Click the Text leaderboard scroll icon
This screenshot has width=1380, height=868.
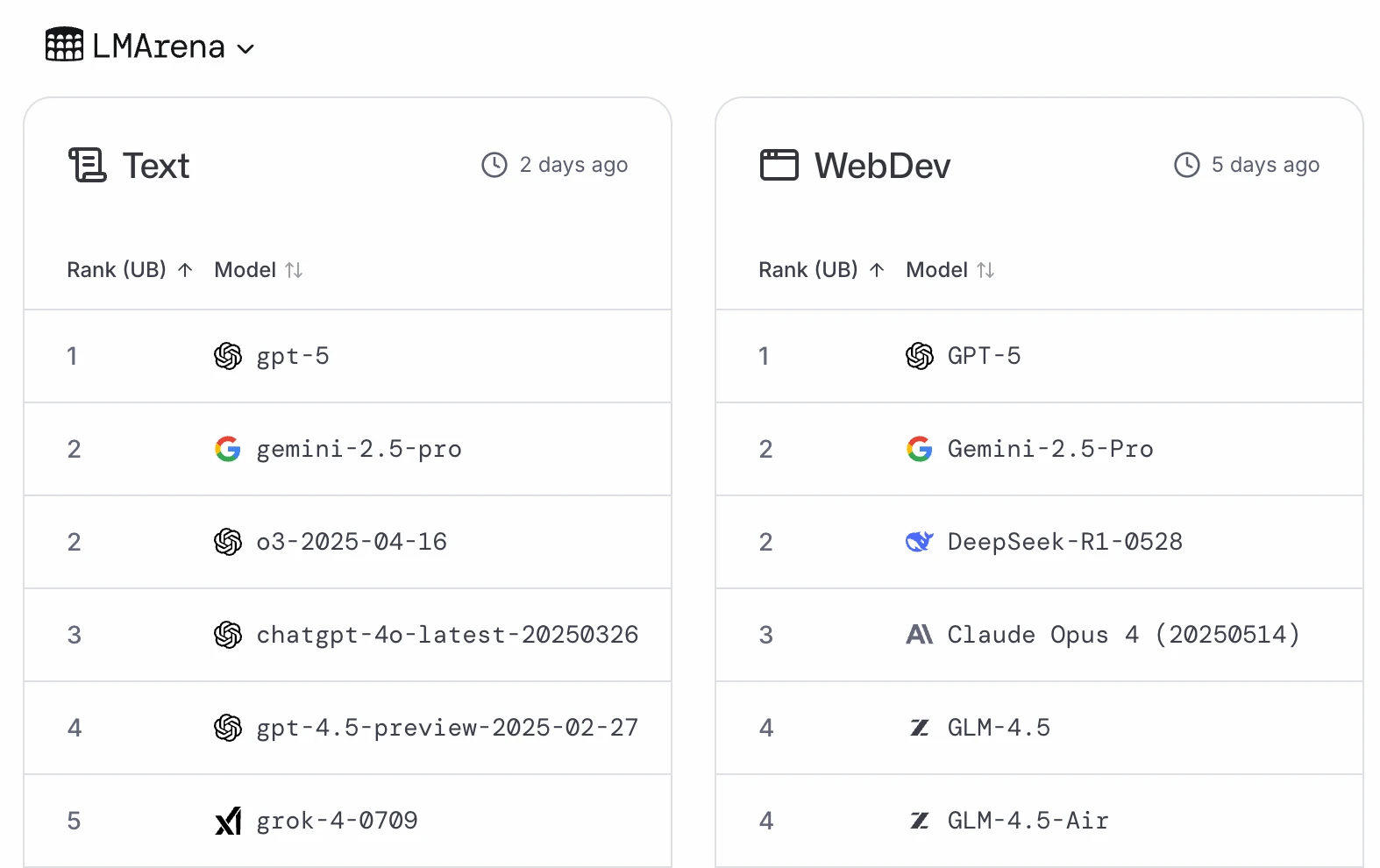click(x=88, y=165)
